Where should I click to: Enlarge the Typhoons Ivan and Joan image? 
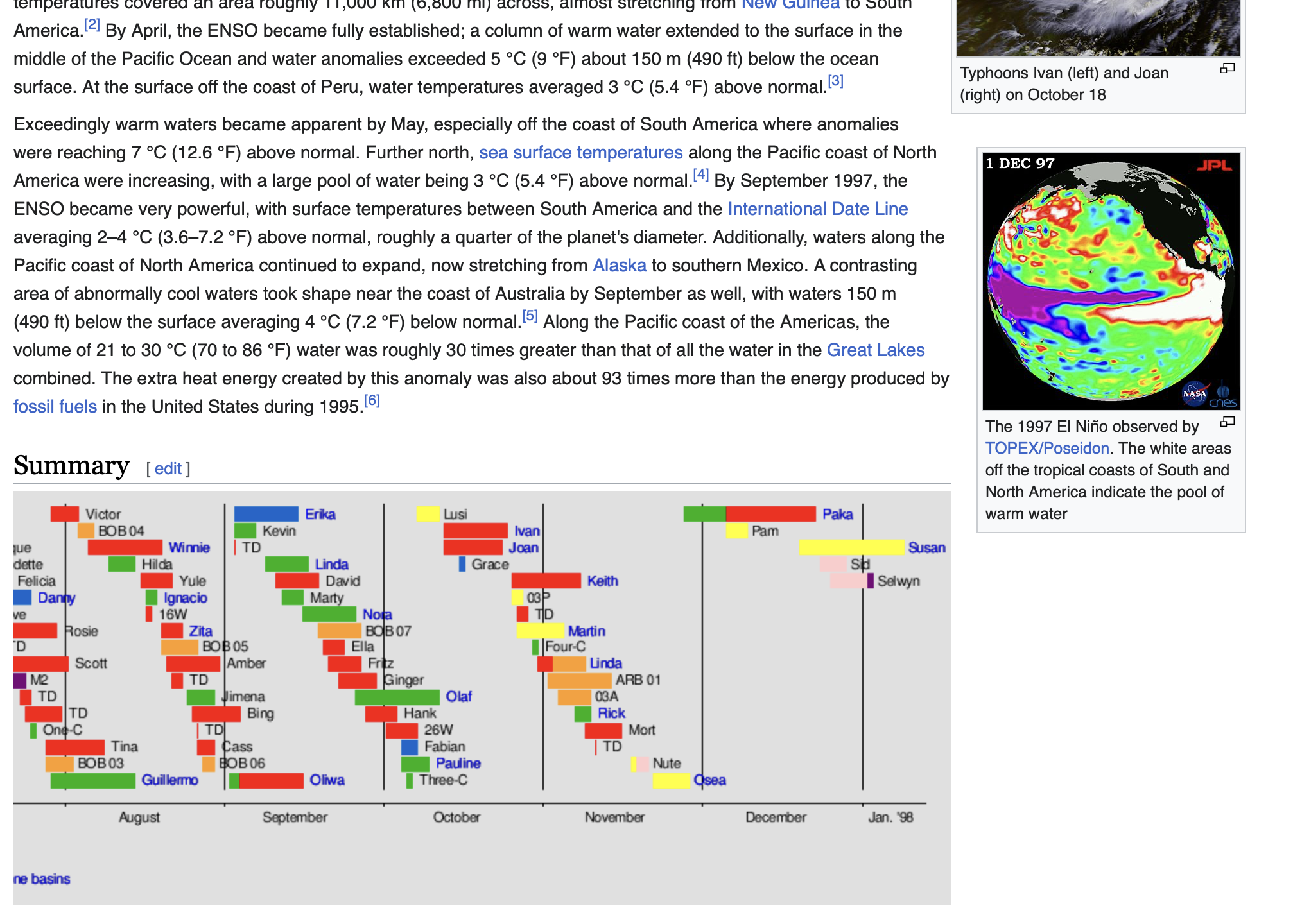pos(1227,68)
